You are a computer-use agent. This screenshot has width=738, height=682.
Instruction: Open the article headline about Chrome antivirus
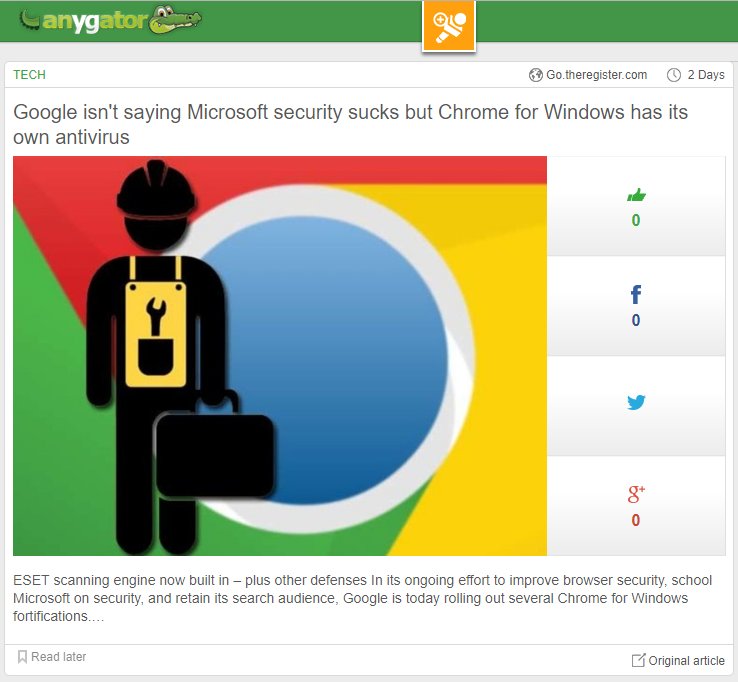pyautogui.click(x=350, y=125)
